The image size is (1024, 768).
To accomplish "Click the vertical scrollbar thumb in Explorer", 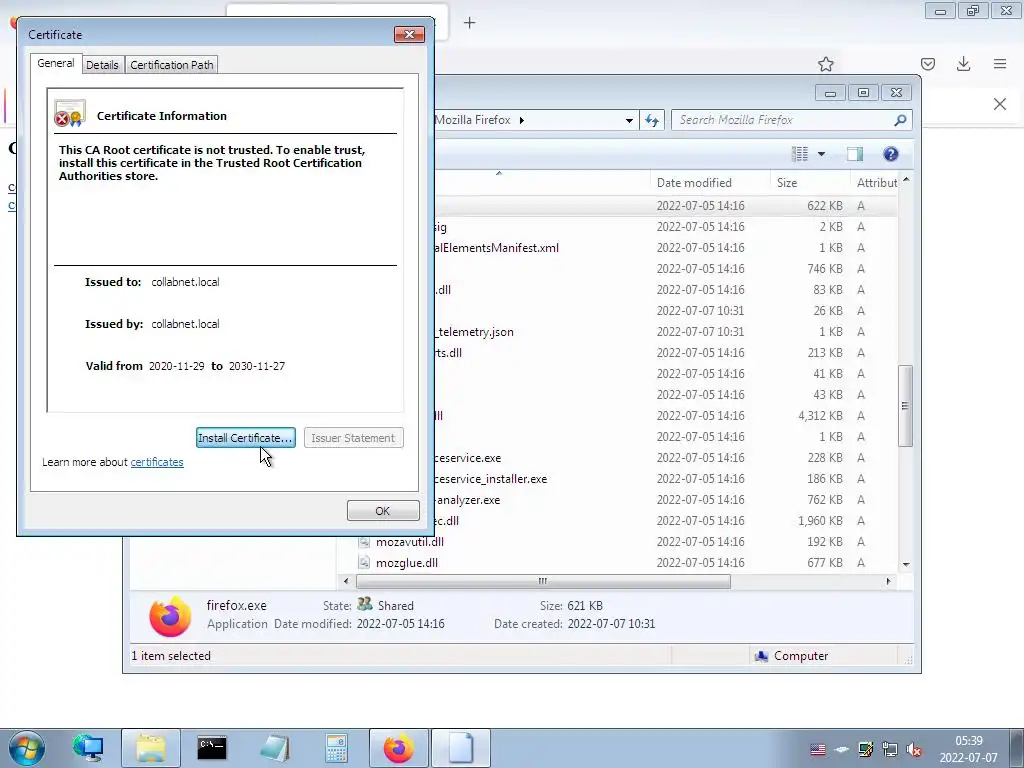I will (x=905, y=406).
